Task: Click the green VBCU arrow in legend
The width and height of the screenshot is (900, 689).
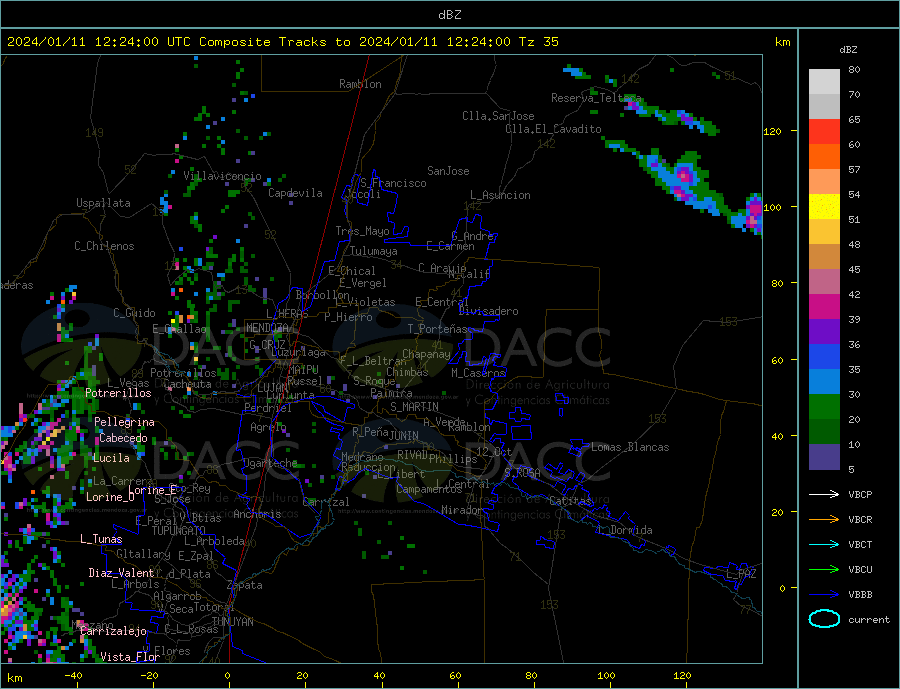Action: point(824,570)
